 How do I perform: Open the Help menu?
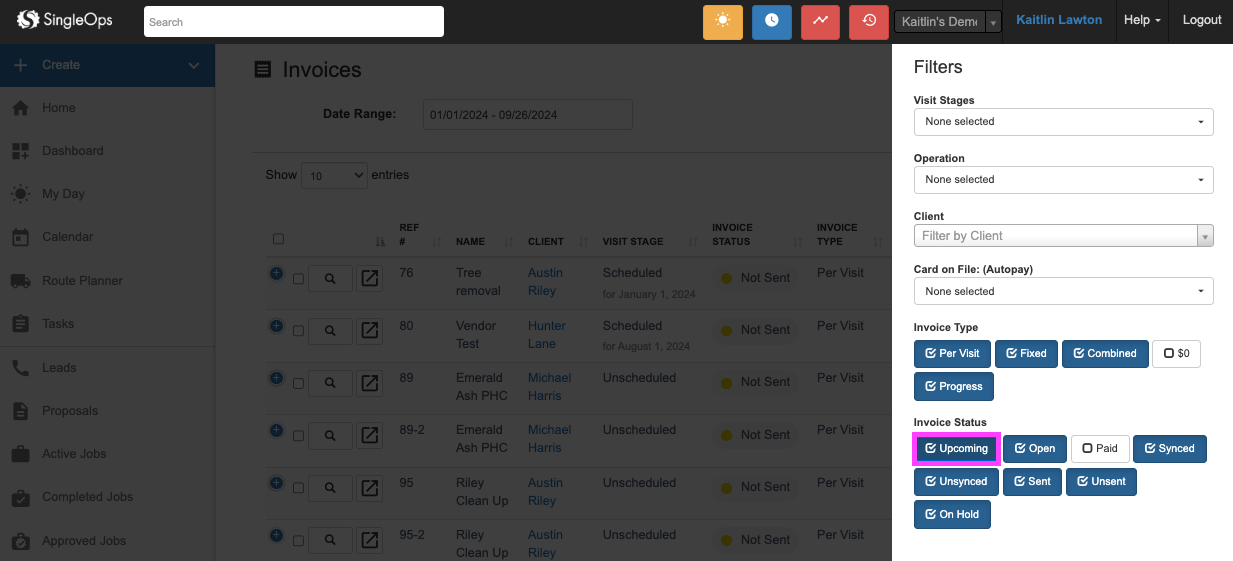1142,20
